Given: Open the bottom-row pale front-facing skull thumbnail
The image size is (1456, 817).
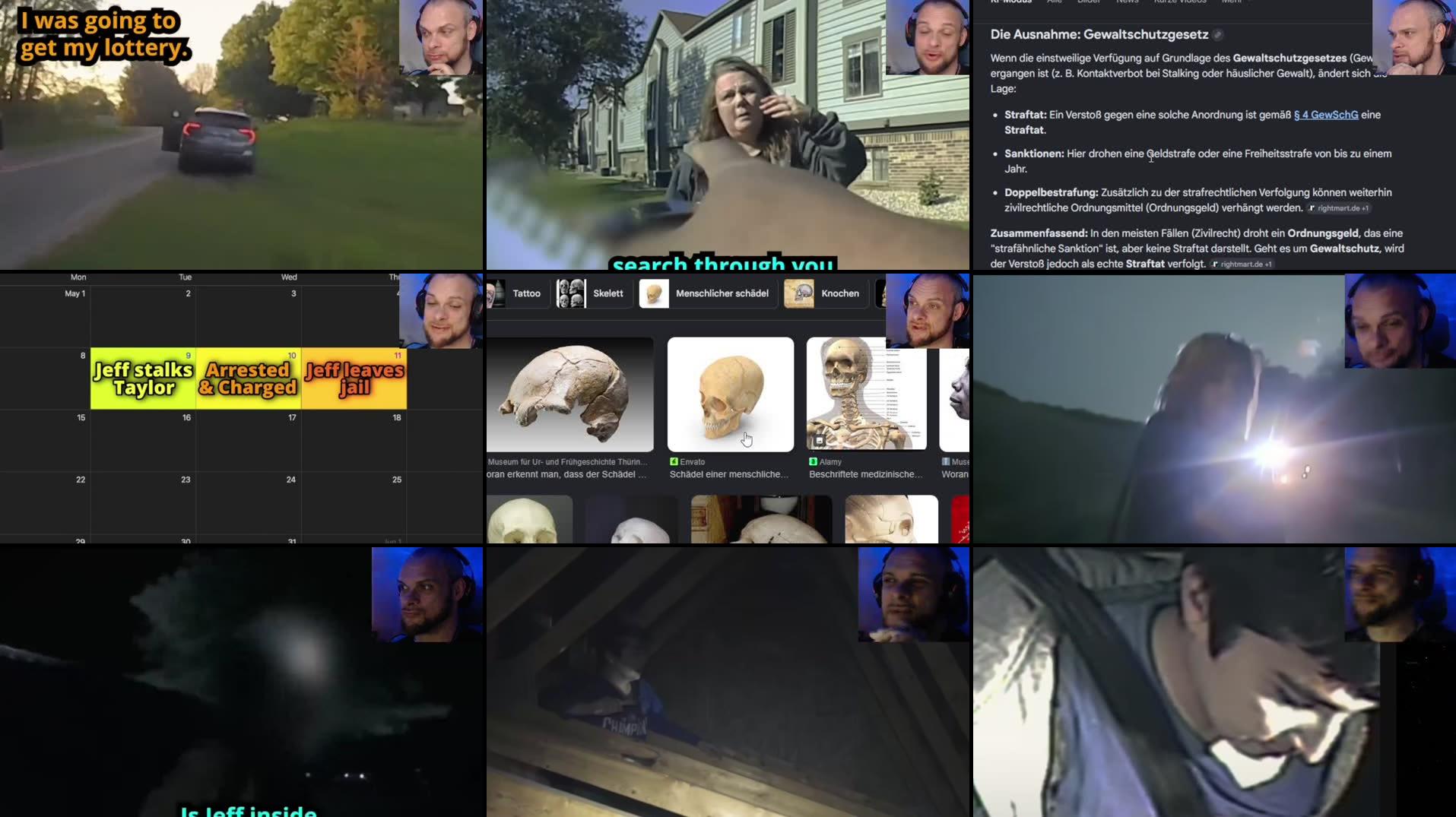Looking at the screenshot, I should (530, 519).
